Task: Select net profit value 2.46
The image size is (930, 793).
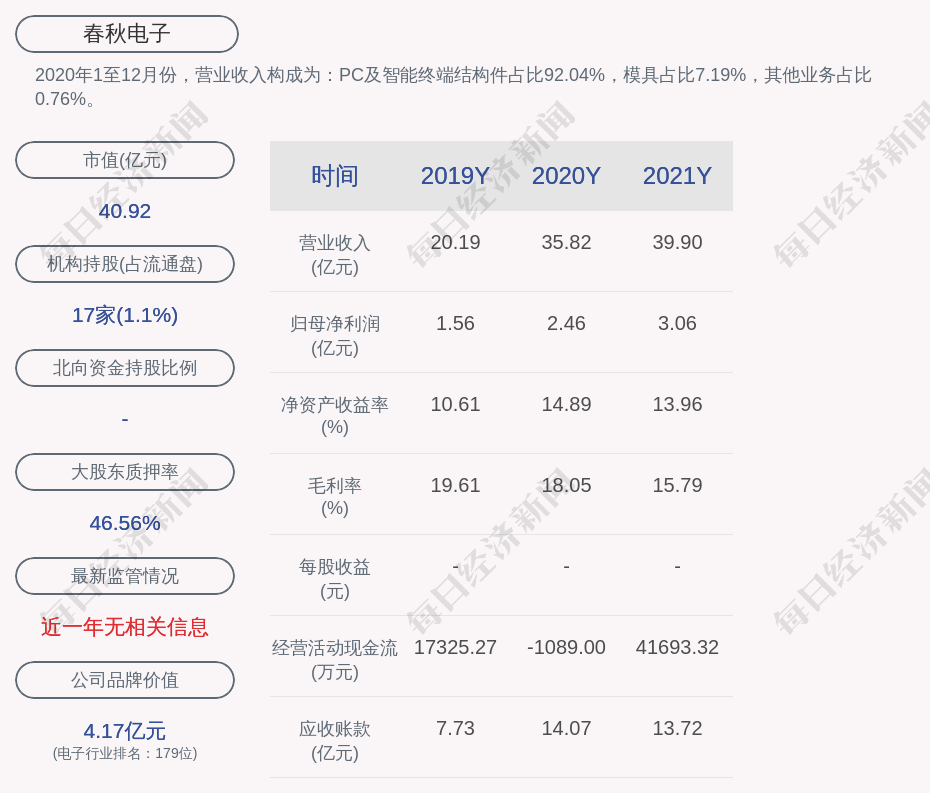Action: point(566,323)
